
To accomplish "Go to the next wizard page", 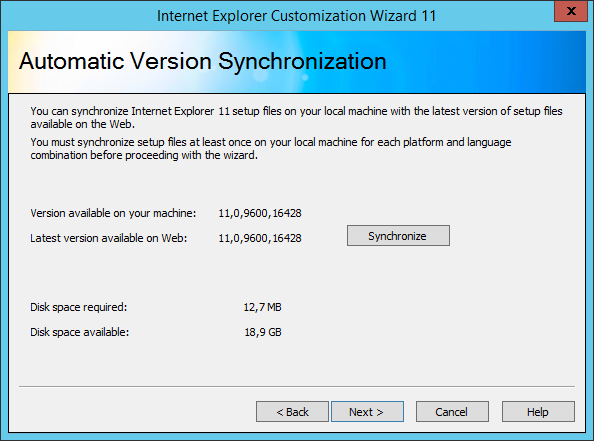I will click(367, 411).
